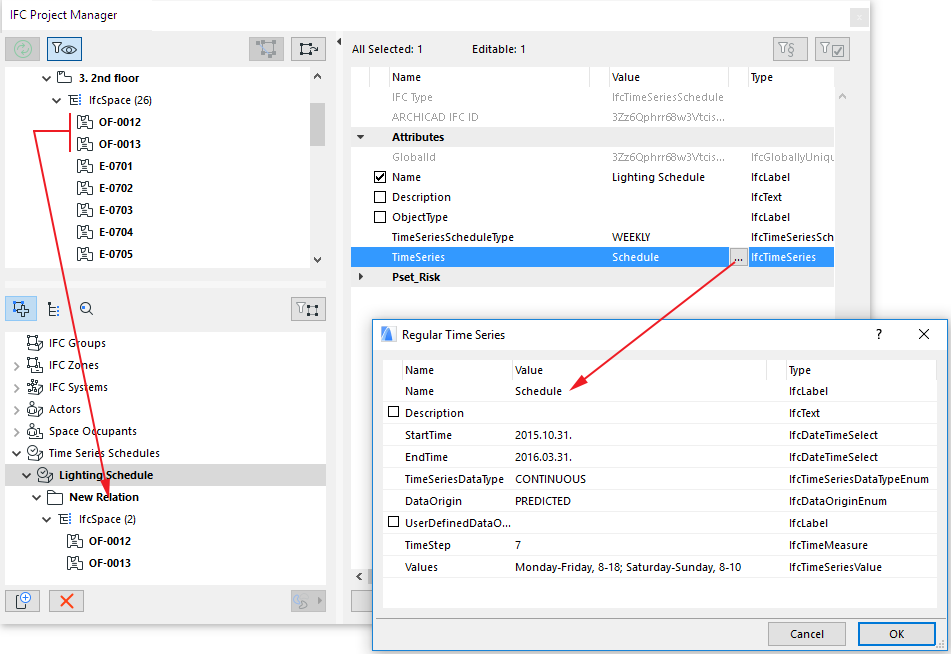Click the filter assignments tree icon
The width and height of the screenshot is (951, 654).
coord(308,309)
